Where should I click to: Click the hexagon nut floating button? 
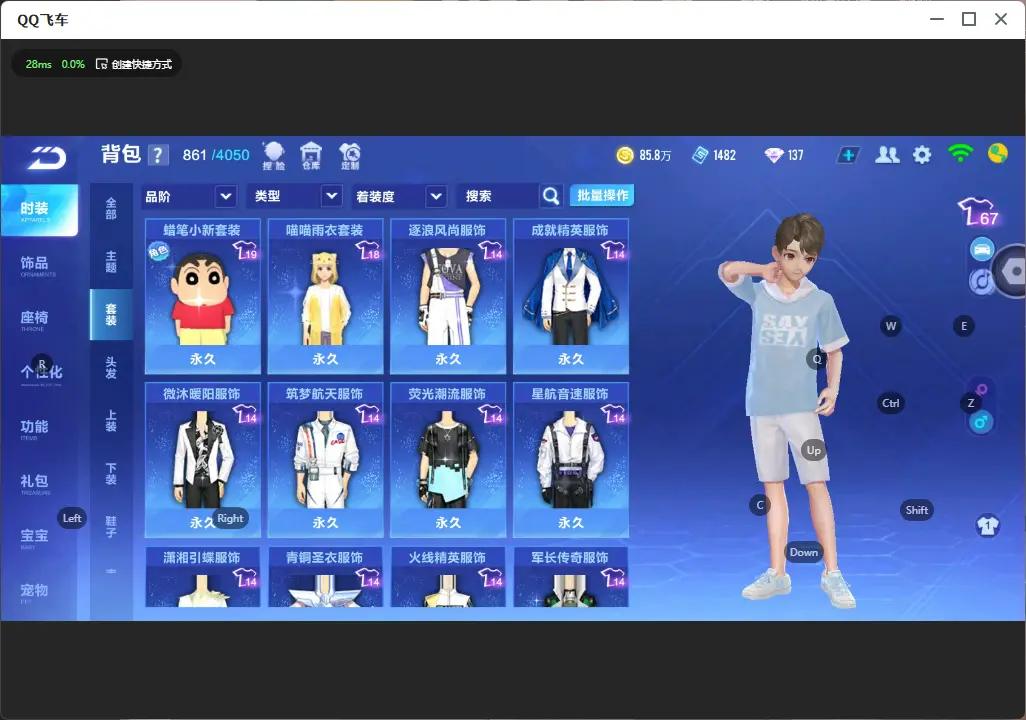point(1011,271)
